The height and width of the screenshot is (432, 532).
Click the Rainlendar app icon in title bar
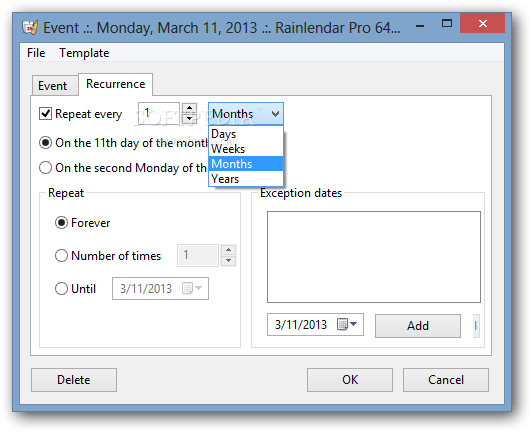coord(30,27)
